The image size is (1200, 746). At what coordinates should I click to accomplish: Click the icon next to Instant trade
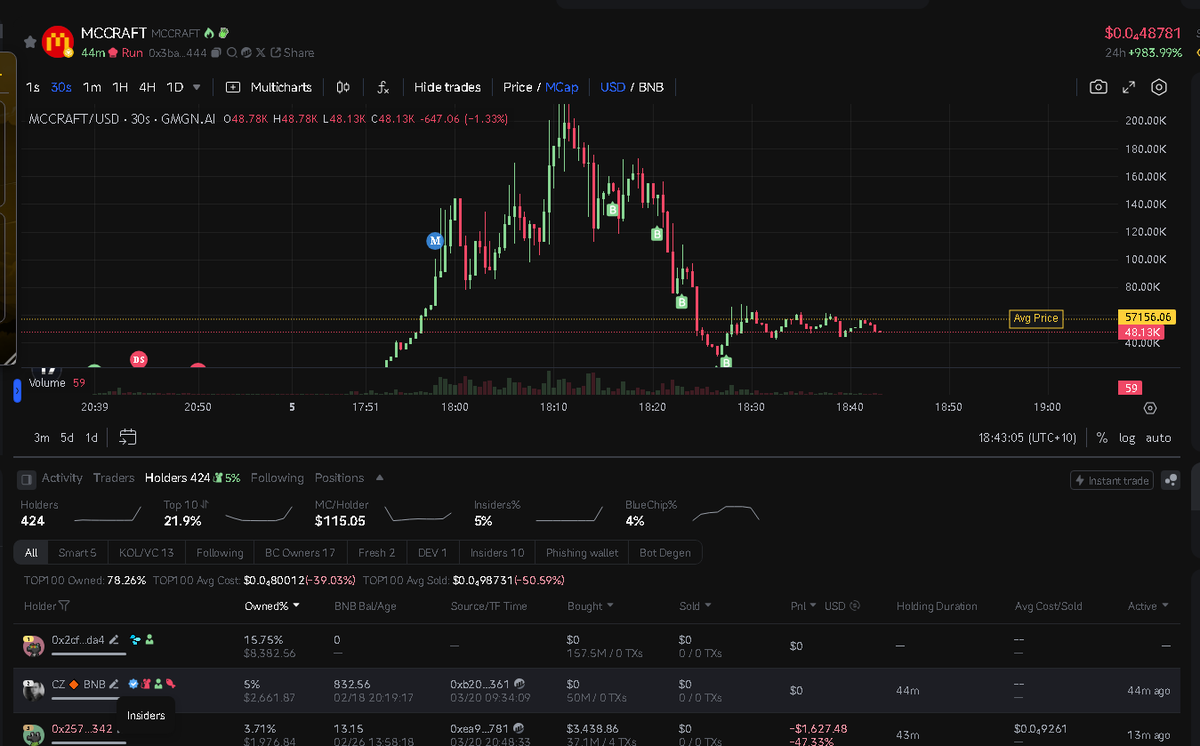(1170, 481)
